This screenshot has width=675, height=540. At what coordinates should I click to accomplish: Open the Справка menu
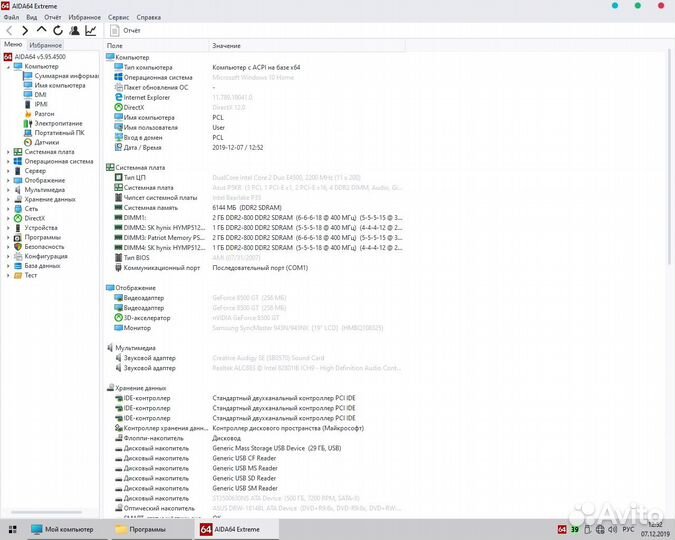click(x=149, y=17)
